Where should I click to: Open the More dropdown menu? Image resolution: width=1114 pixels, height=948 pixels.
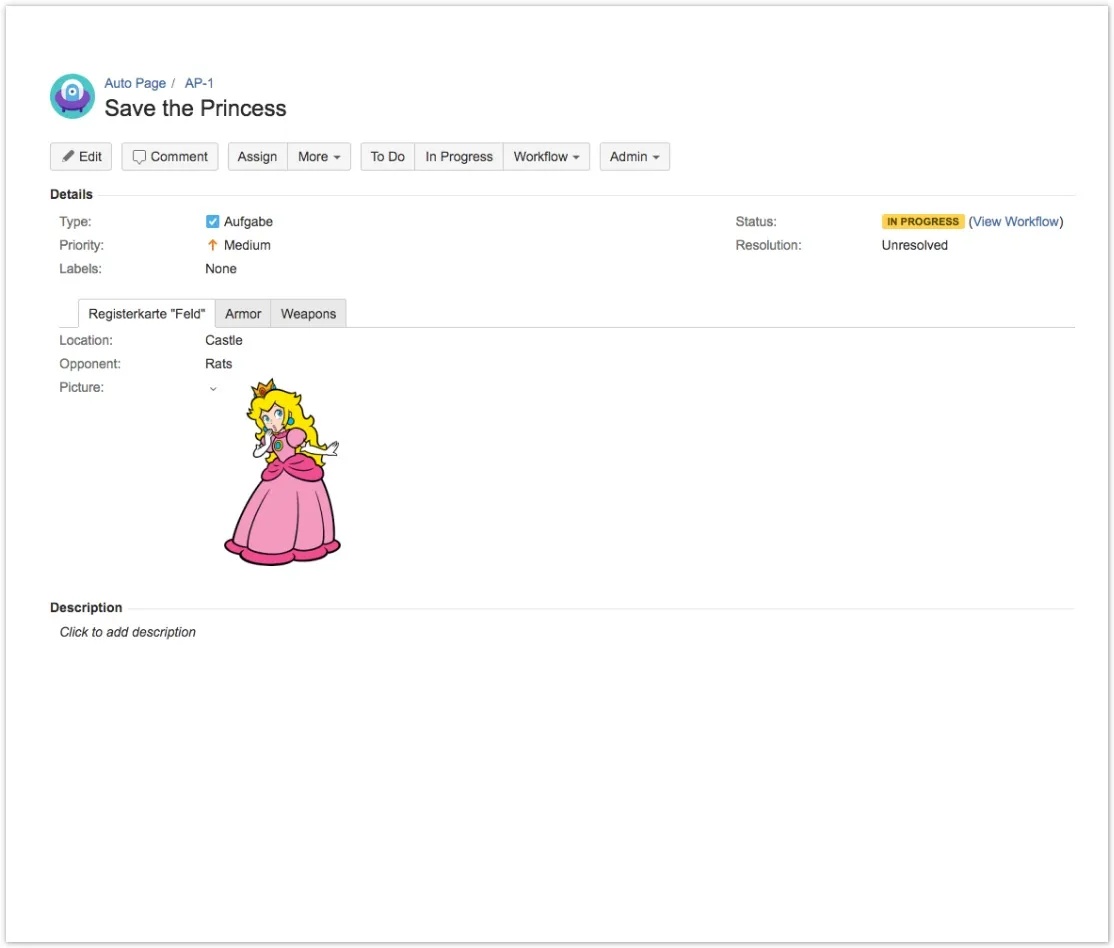tap(319, 157)
